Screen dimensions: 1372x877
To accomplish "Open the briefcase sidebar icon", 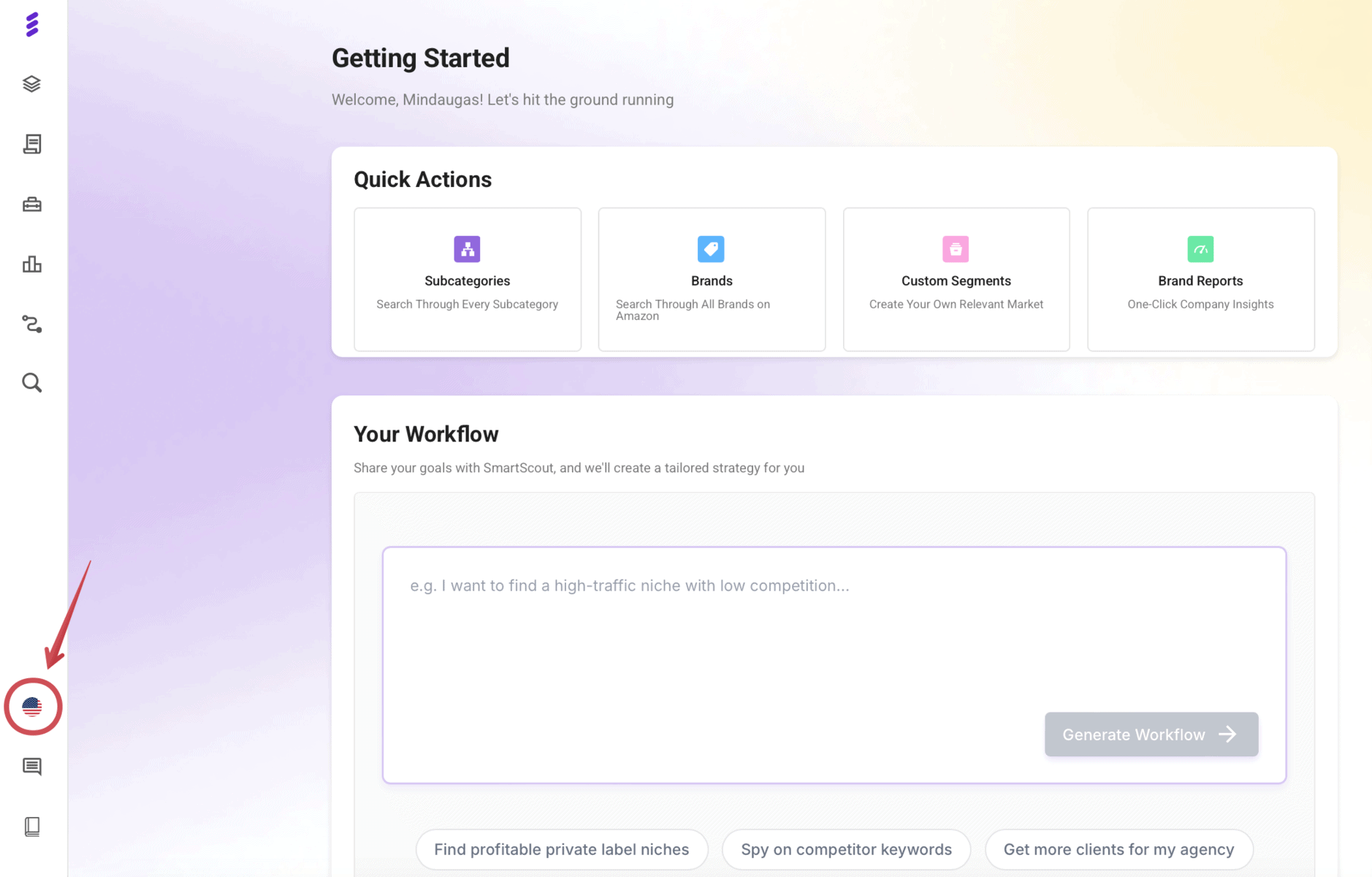I will (x=32, y=205).
